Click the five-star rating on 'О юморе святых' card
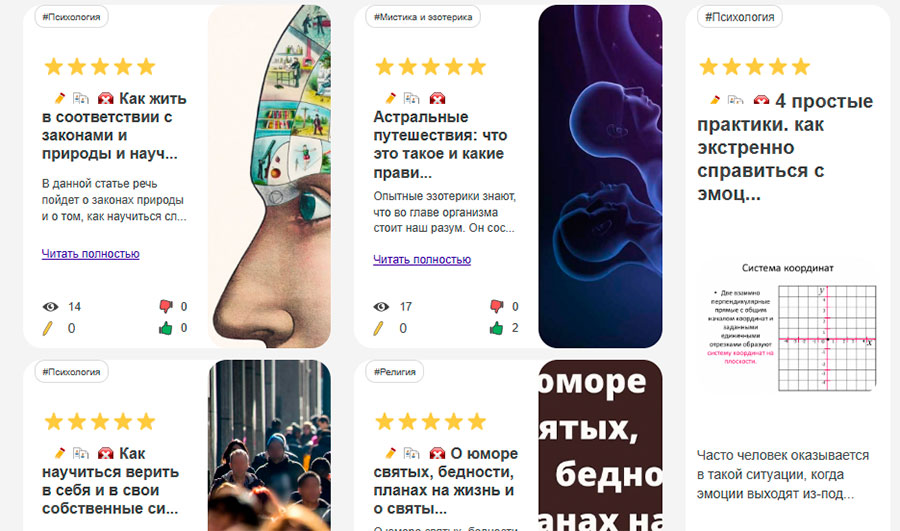The image size is (900, 531). click(430, 422)
